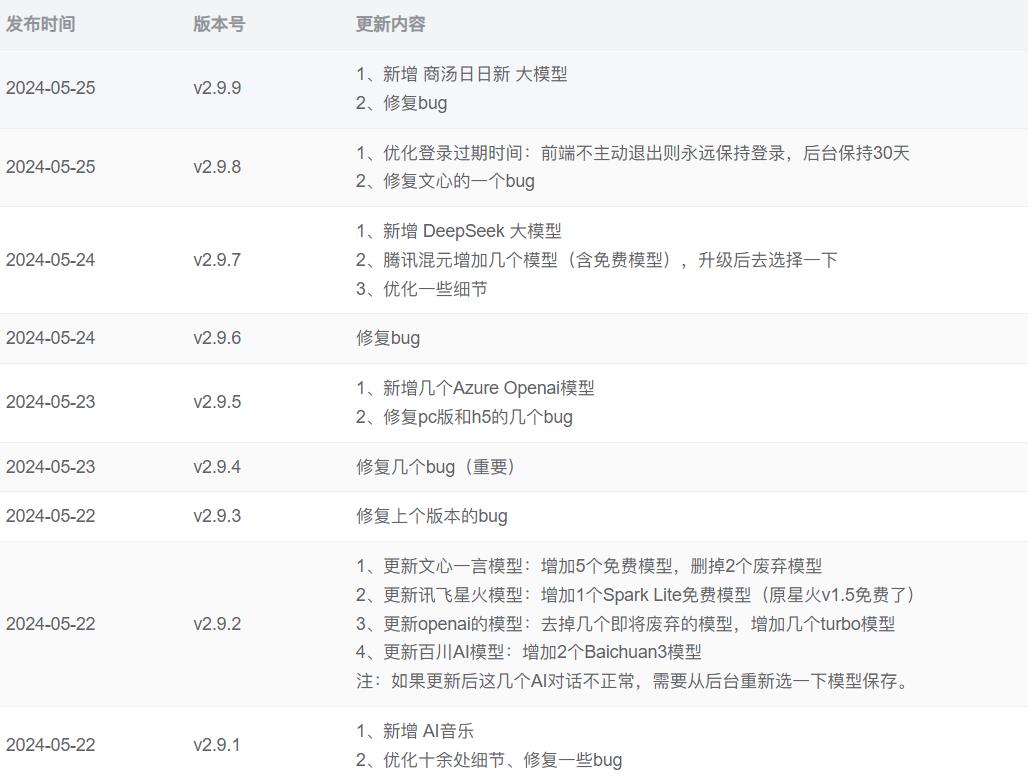Screen dimensions: 1028x783
Task: Select version cell v2.9.9
Action: [x=217, y=88]
